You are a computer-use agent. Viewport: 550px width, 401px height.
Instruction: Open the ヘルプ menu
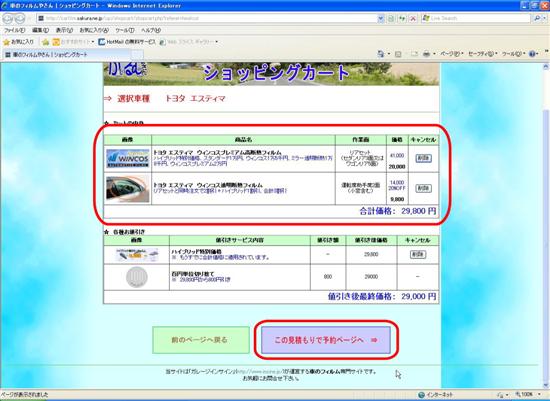pos(150,31)
